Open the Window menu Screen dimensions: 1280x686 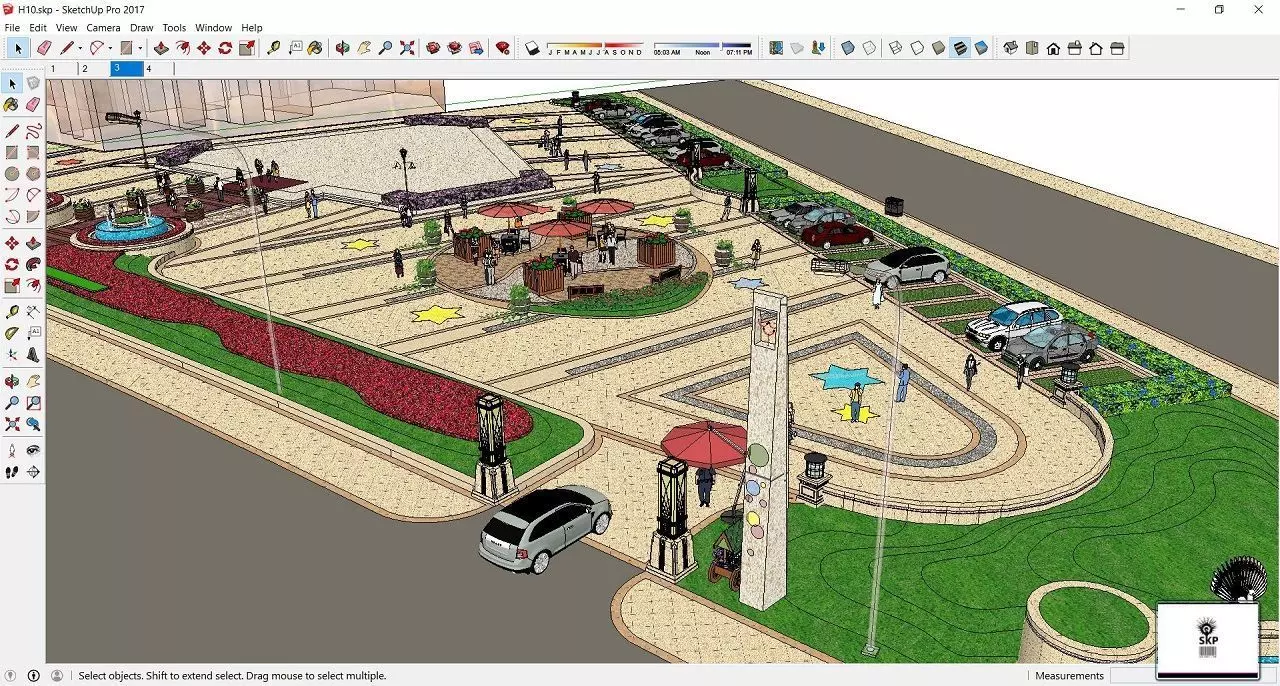point(213,28)
